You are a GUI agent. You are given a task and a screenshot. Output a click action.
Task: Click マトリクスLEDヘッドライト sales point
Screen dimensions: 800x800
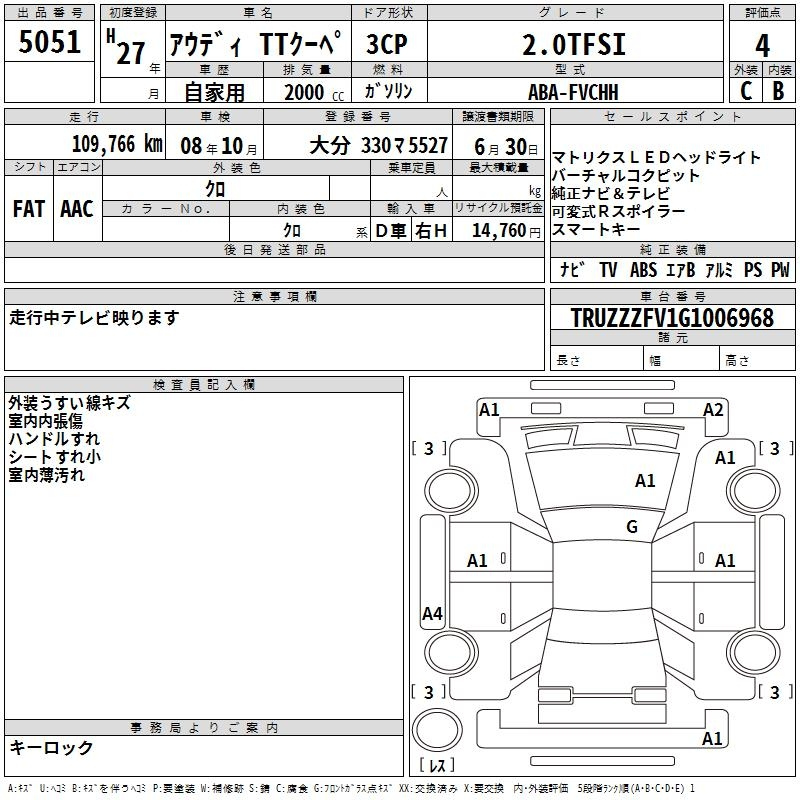tap(656, 157)
